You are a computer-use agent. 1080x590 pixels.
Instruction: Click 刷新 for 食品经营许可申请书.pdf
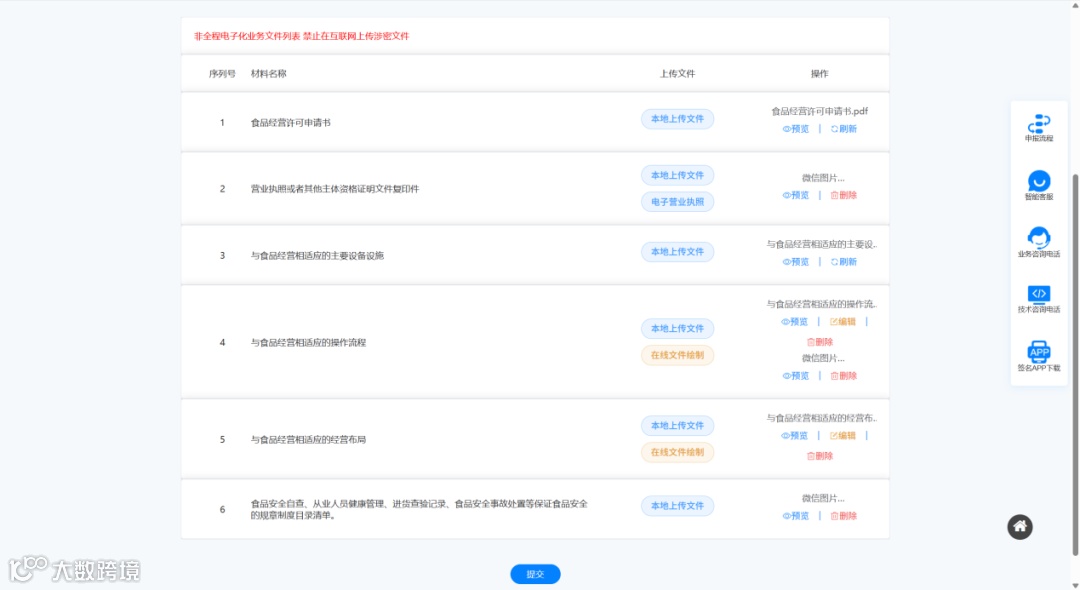843,129
